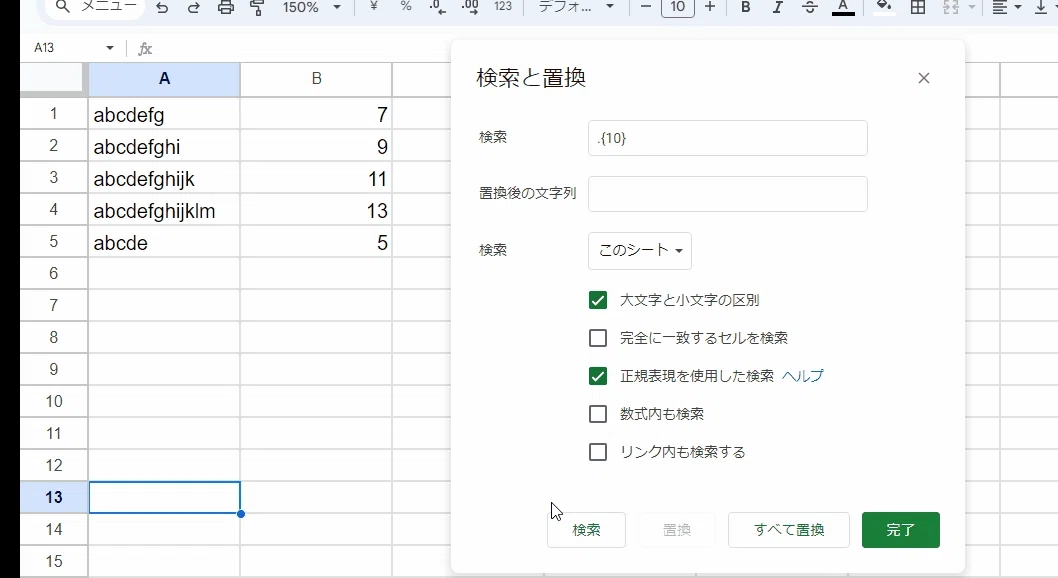Click cell B4 with value 13
The image size is (1058, 578).
(x=316, y=210)
